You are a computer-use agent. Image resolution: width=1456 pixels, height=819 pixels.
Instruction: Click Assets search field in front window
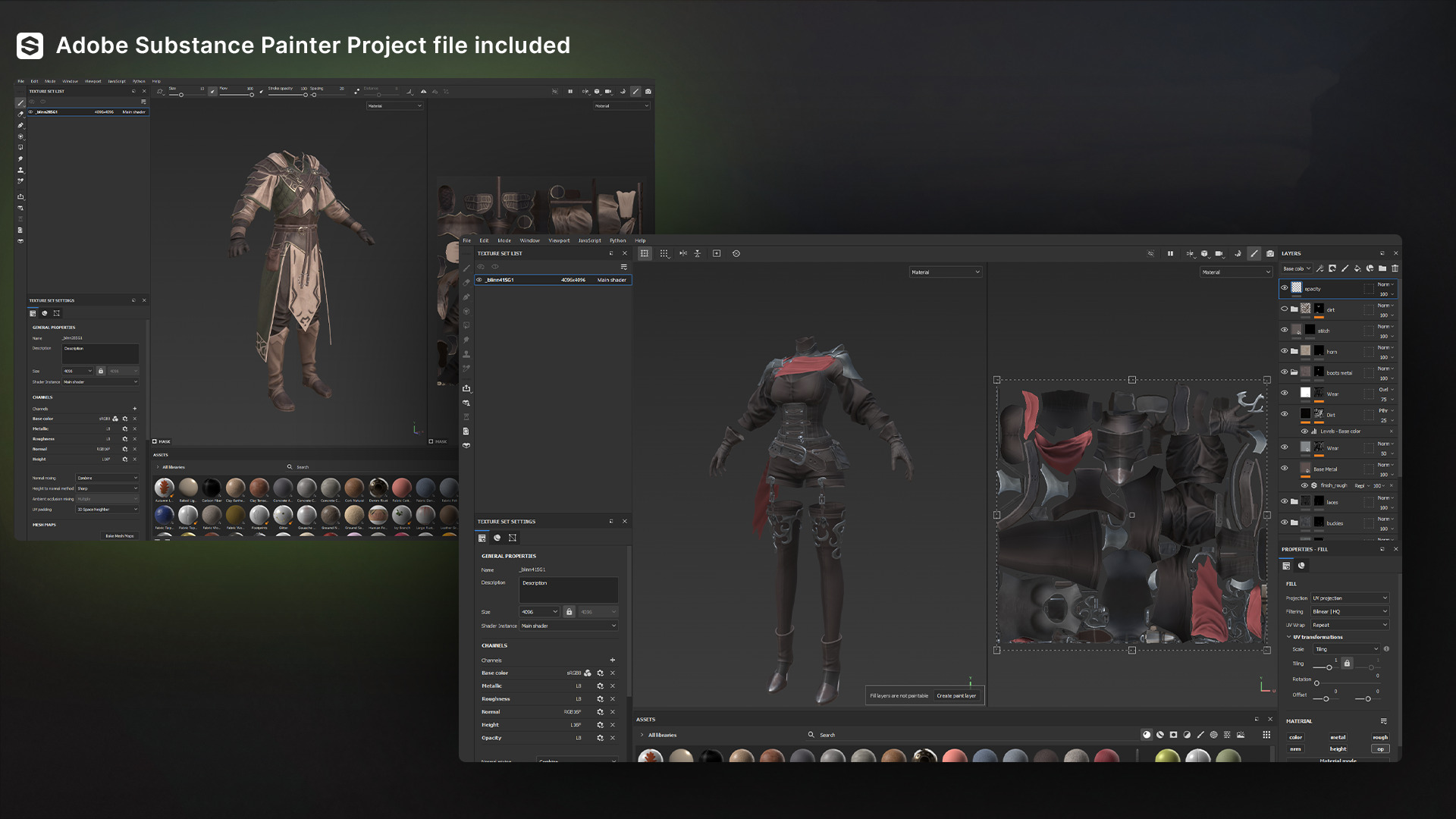click(971, 735)
